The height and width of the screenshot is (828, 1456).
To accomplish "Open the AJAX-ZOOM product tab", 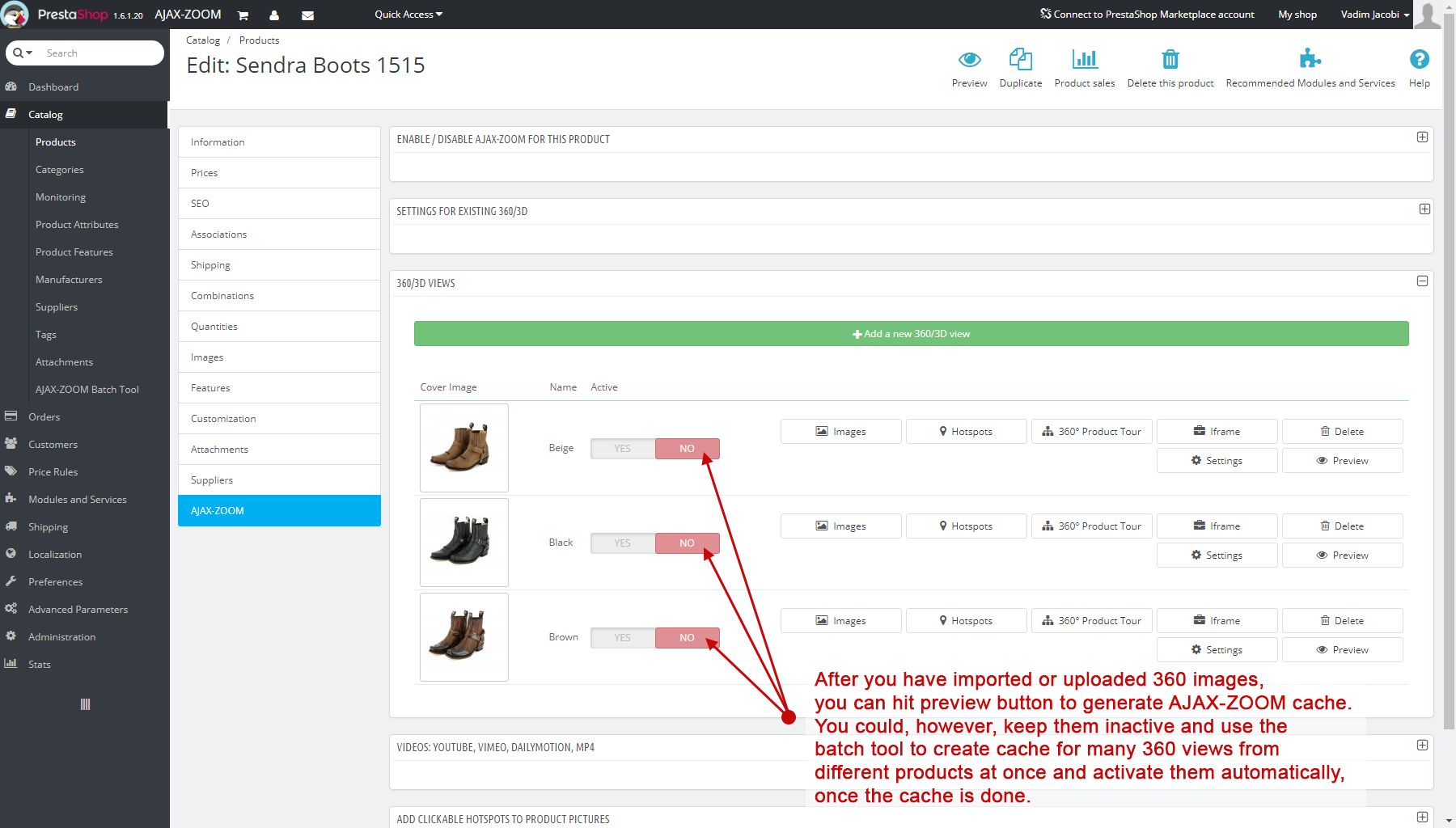I will click(x=279, y=511).
